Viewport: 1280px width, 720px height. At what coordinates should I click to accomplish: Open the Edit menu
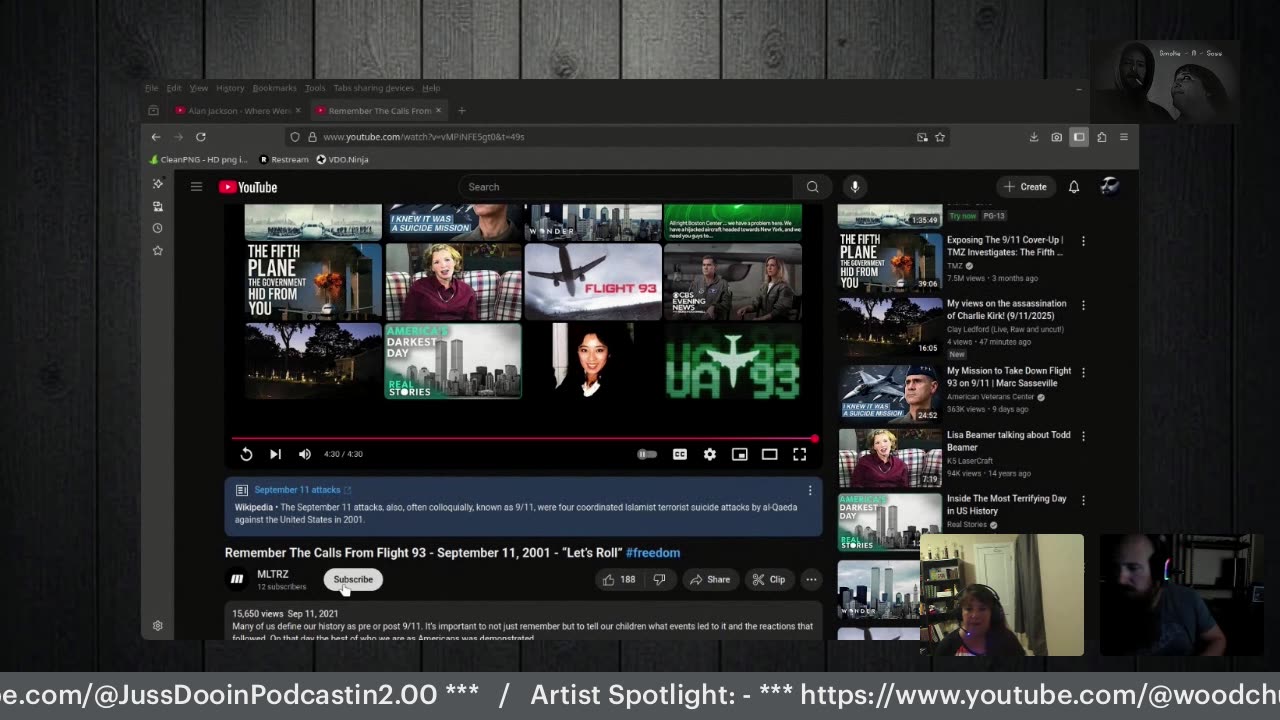tap(174, 88)
